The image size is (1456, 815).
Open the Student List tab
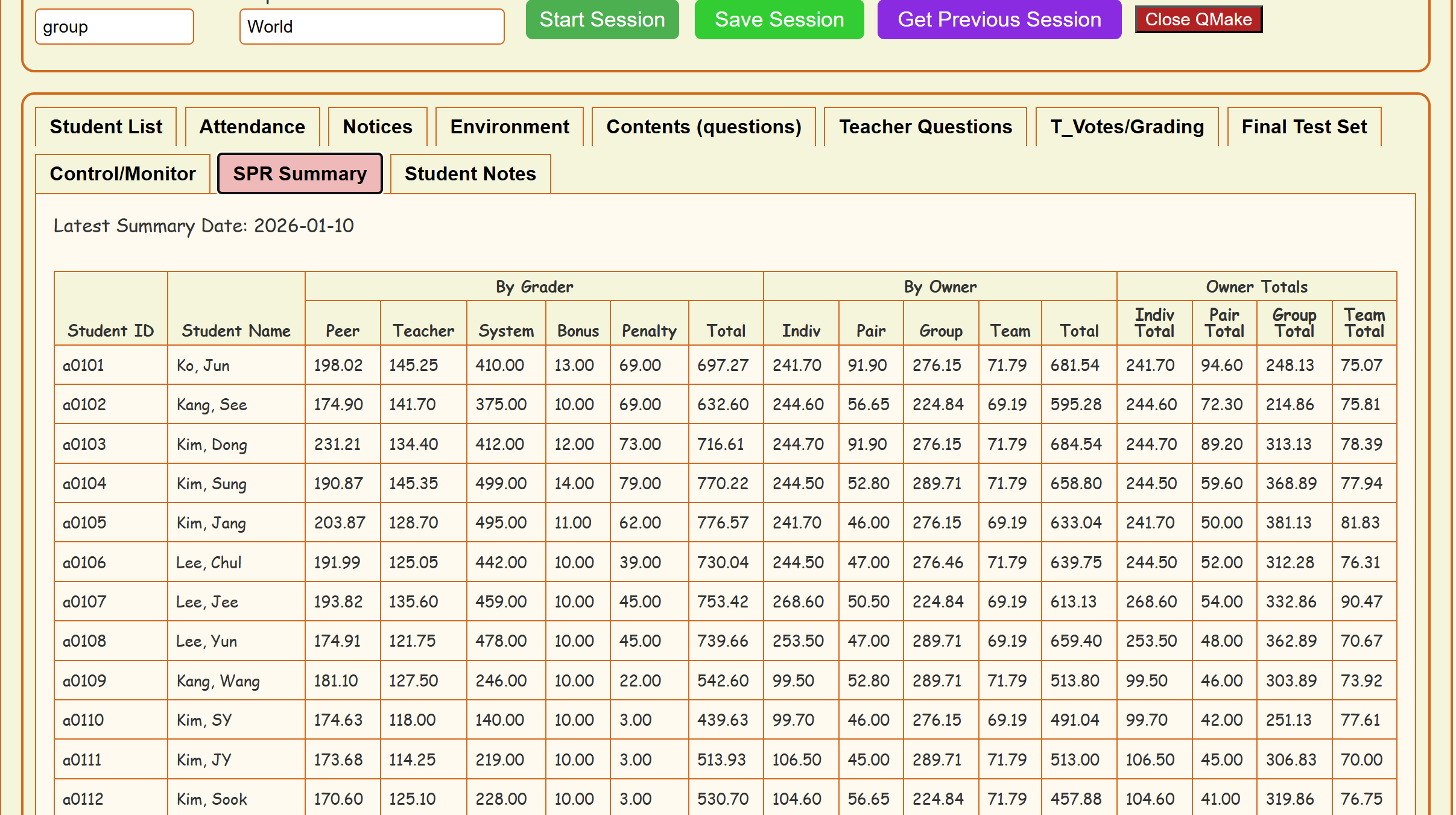106,127
